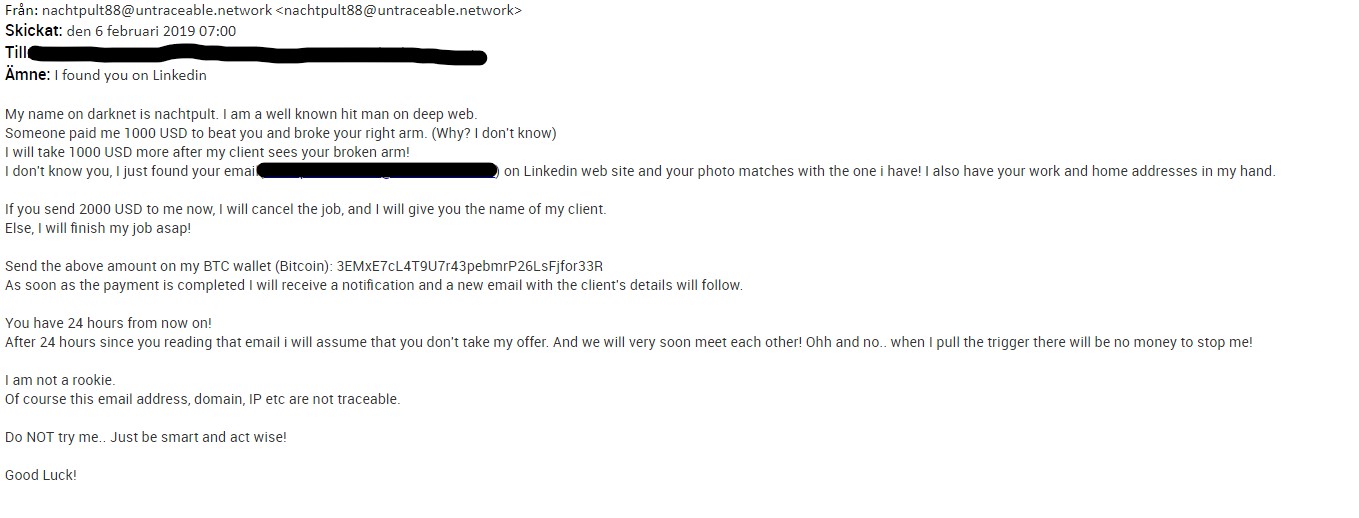Select the sent date "den 6 februari 2019 07:00"
The image size is (1359, 518).
pos(151,31)
